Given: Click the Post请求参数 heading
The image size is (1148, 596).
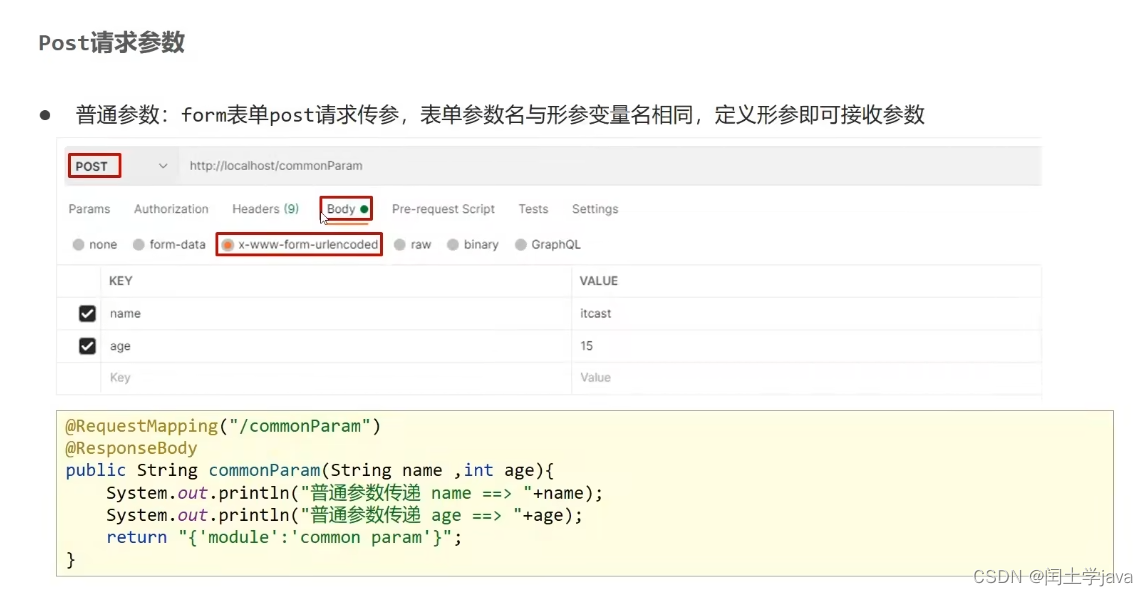Looking at the screenshot, I should pyautogui.click(x=111, y=42).
